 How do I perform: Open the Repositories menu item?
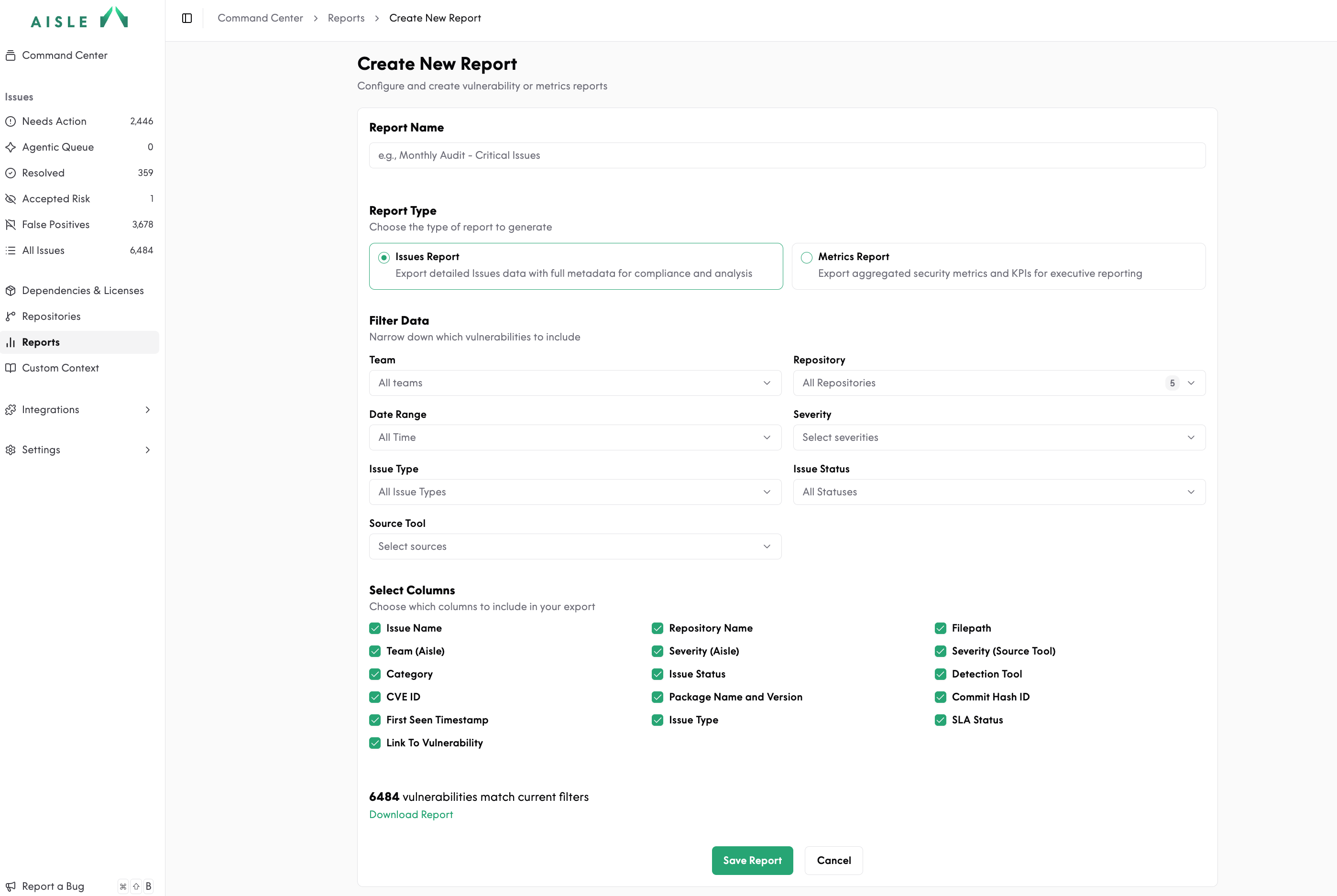coord(79,316)
